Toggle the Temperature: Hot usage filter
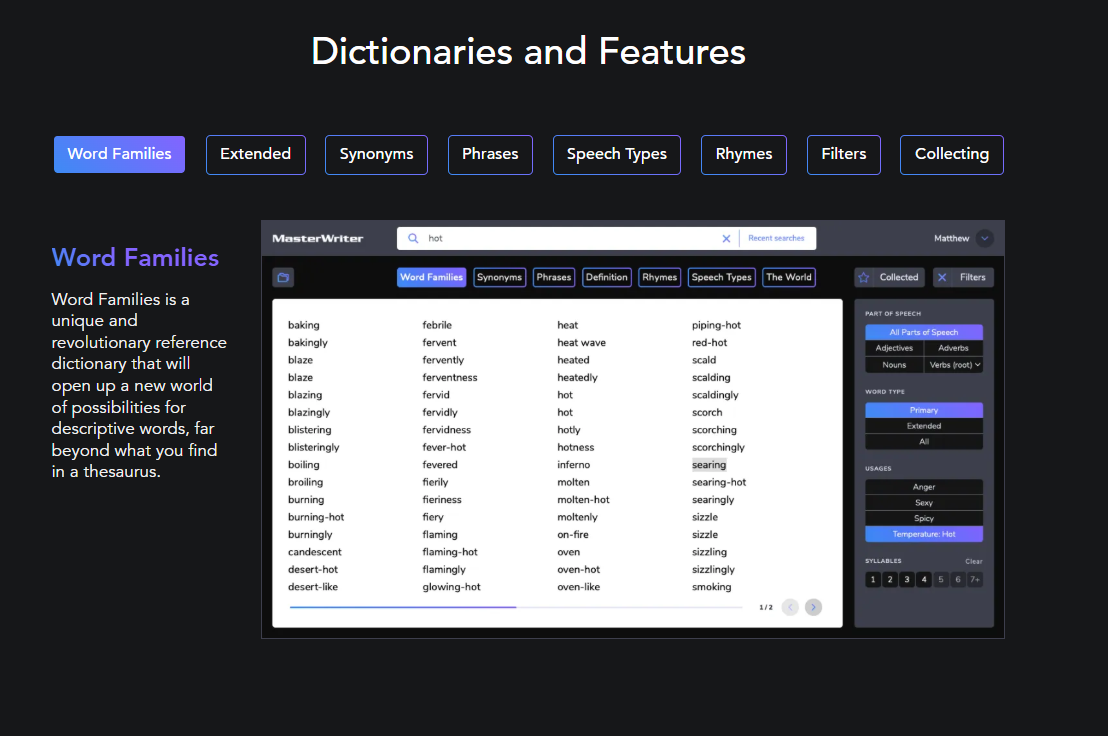The image size is (1108, 736). coord(924,535)
